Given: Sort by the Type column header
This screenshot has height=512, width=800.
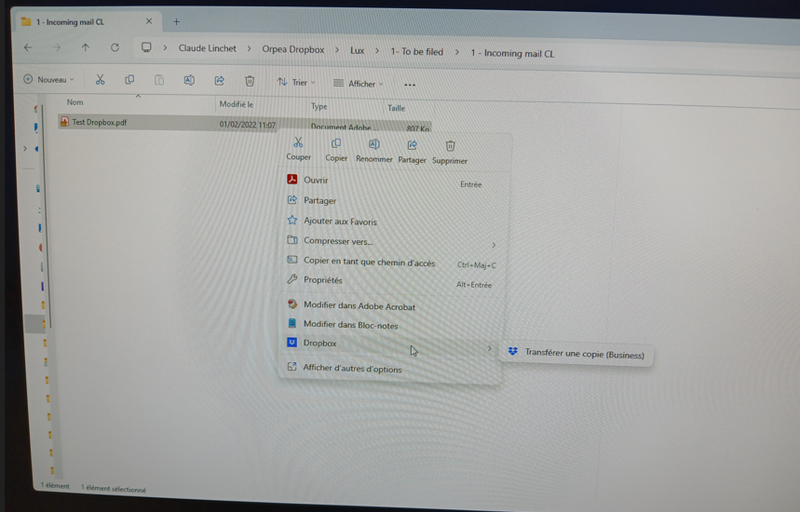Looking at the screenshot, I should click(319, 106).
